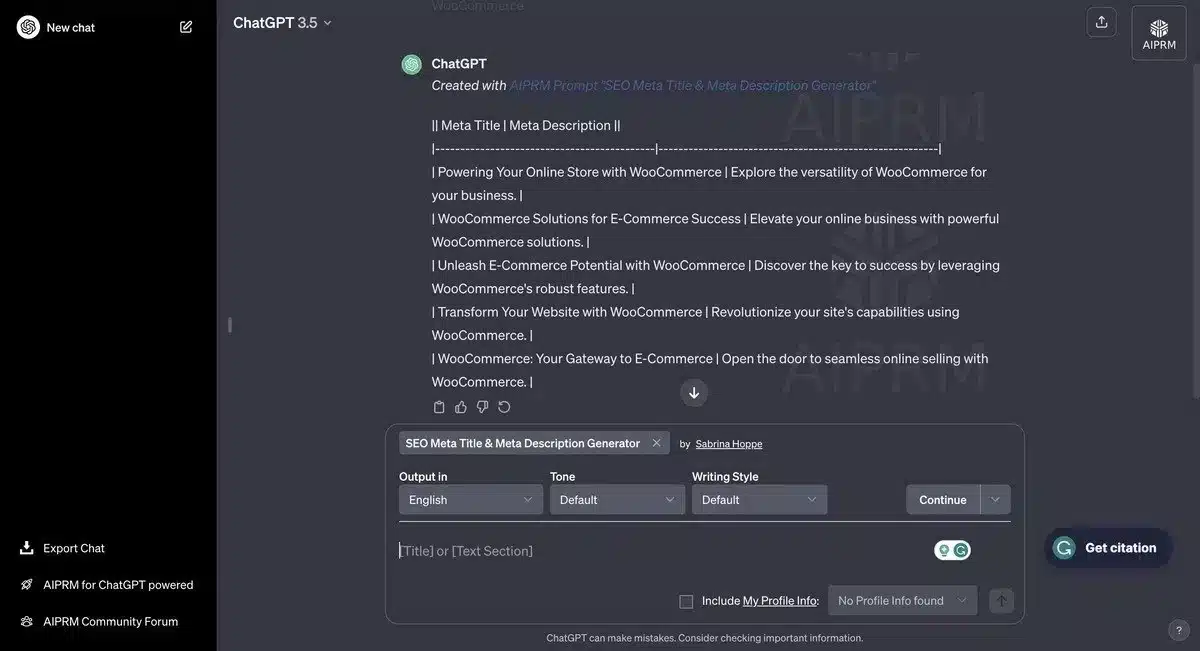
Task: Click the rocket icon beside AIPRM powered
Action: tap(27, 585)
